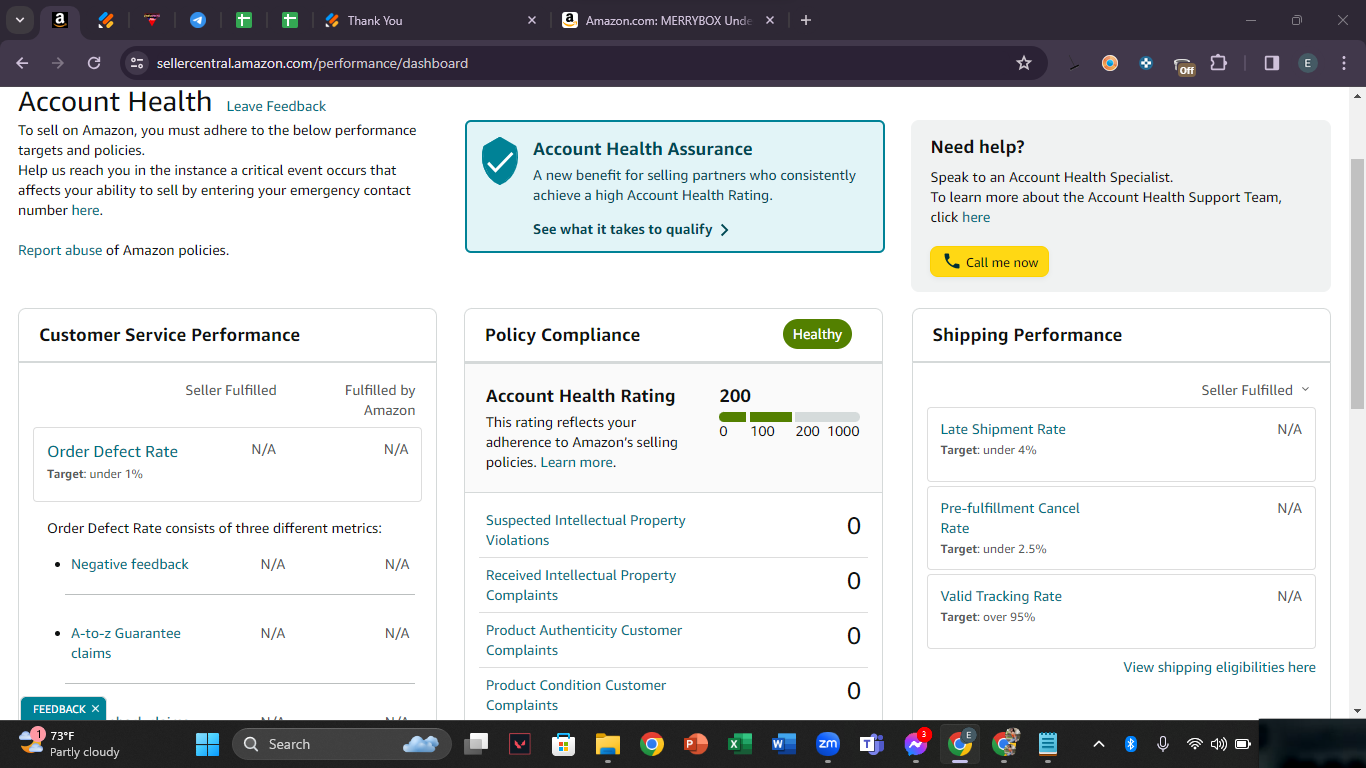Click View shipping eligibilities here
Screen dimensions: 1366x768
coord(1220,667)
